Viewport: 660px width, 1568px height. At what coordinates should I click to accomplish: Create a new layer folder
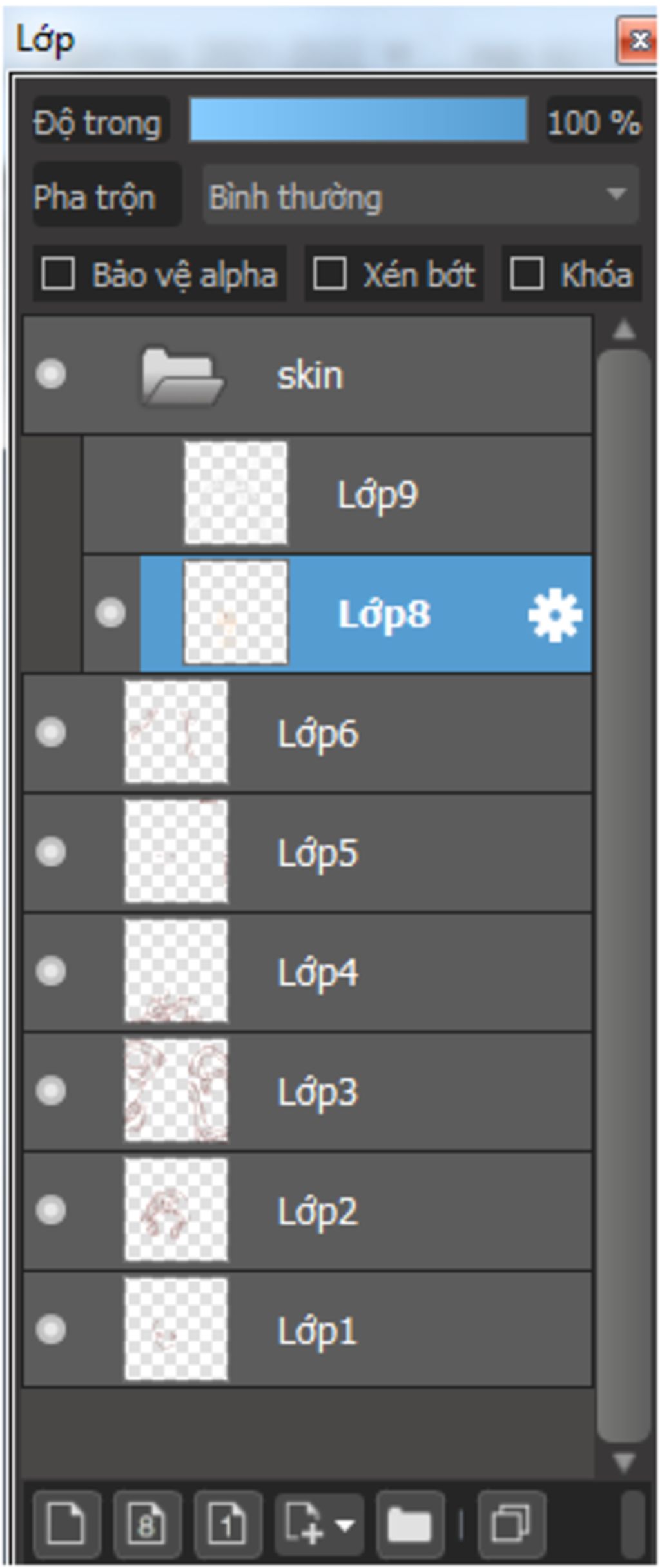click(410, 1525)
